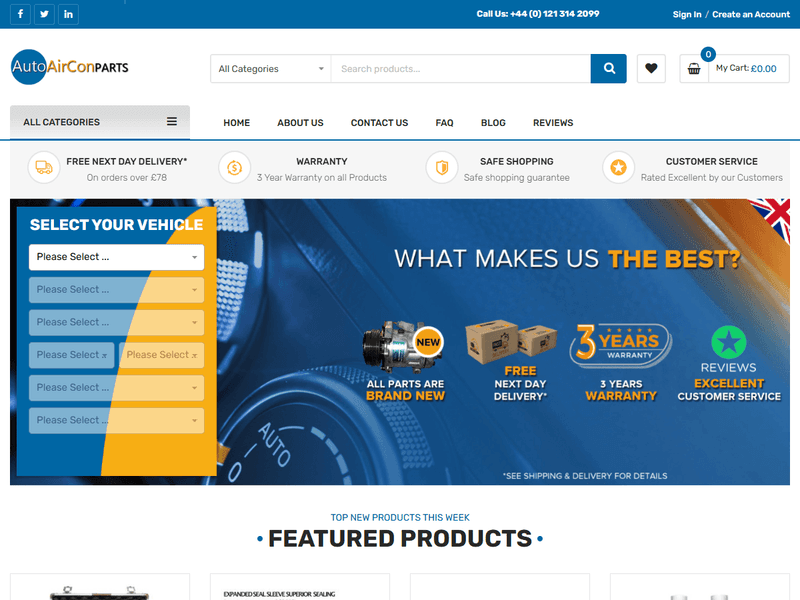Click the search magnifier button
This screenshot has width=800, height=600.
[609, 68]
